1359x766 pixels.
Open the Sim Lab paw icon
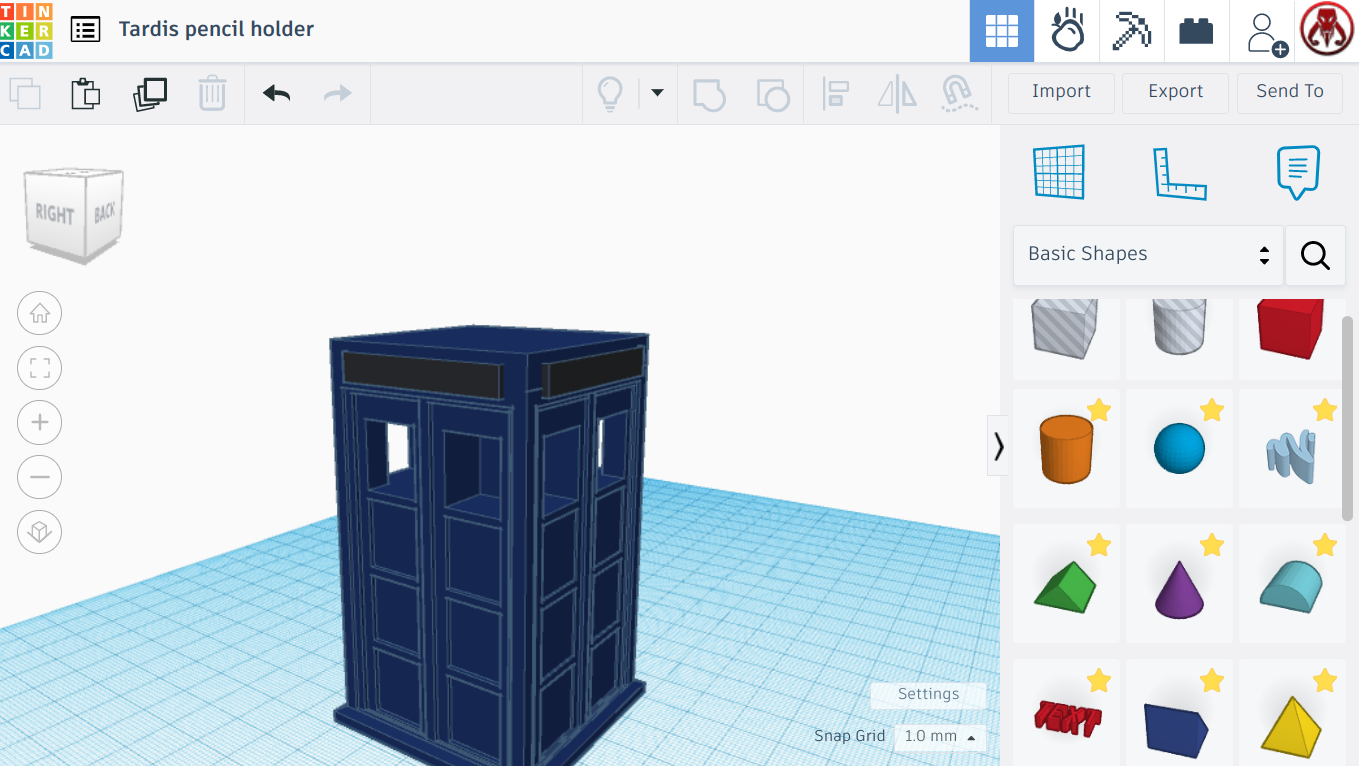point(1067,31)
